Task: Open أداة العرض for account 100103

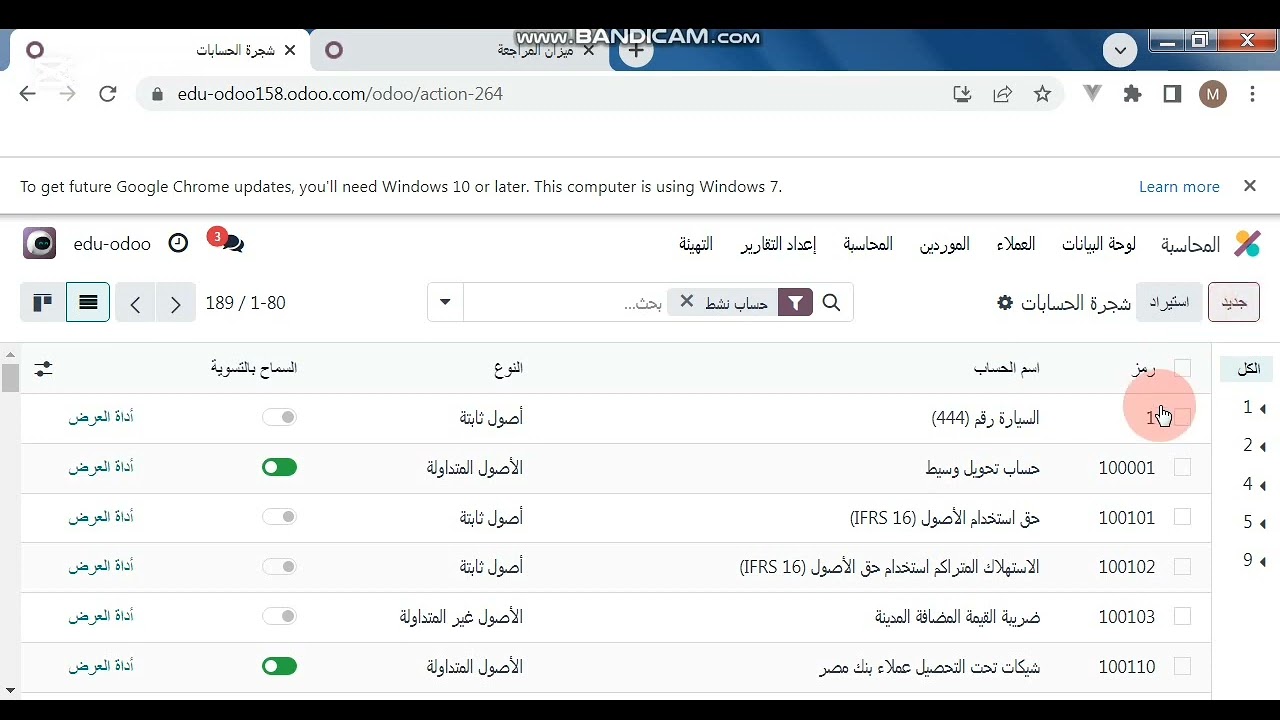Action: point(101,617)
